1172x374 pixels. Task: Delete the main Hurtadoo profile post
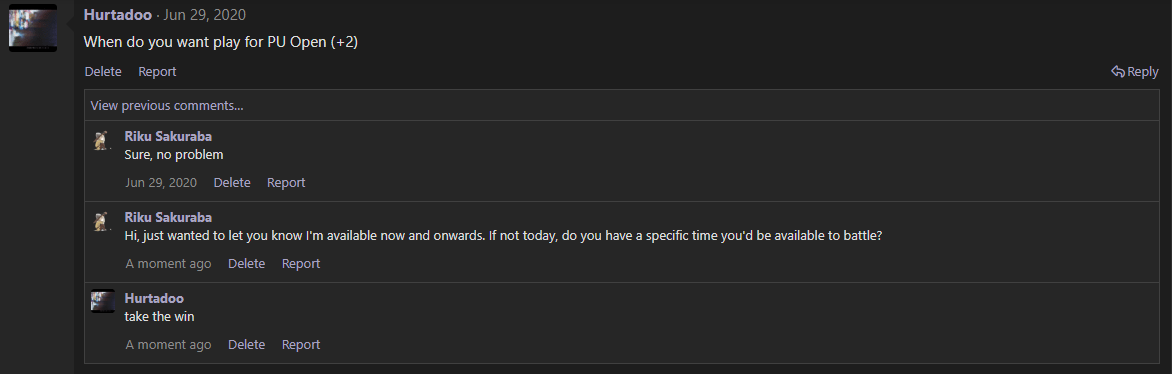coord(103,72)
